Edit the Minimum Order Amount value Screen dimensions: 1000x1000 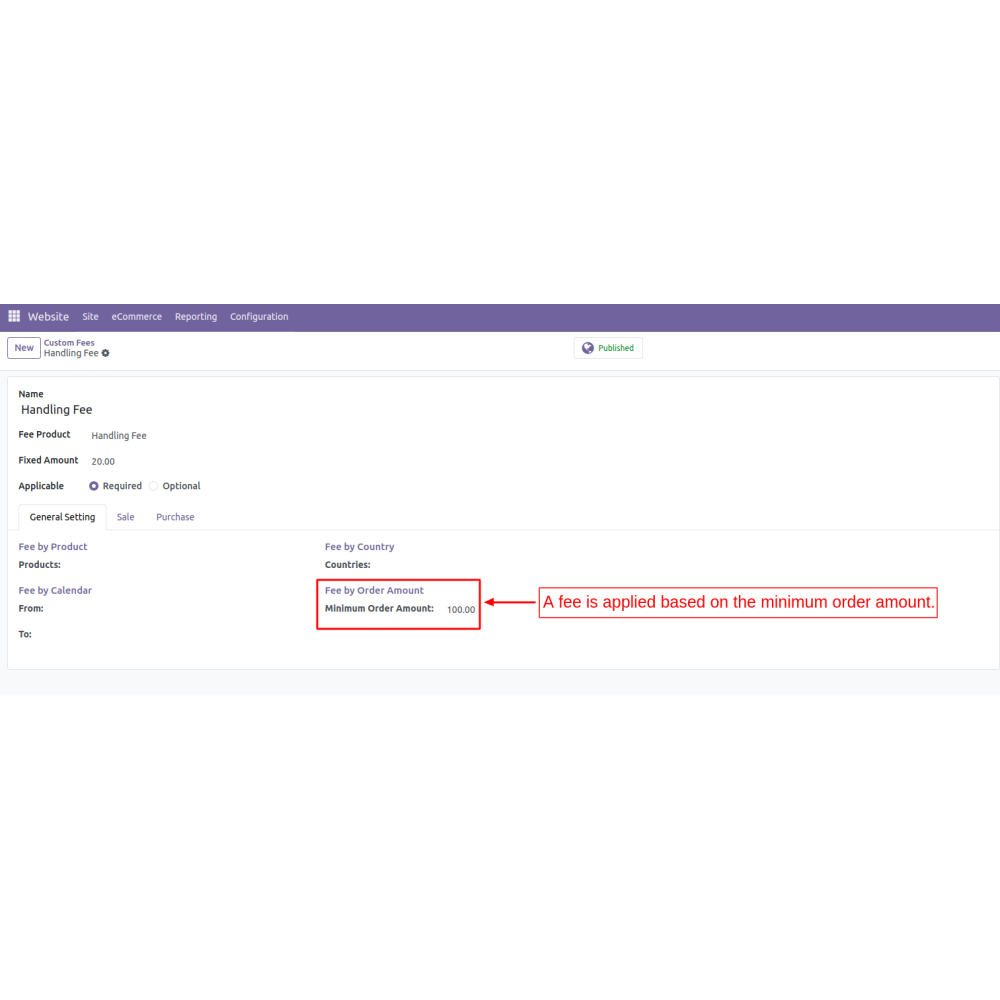coord(461,609)
